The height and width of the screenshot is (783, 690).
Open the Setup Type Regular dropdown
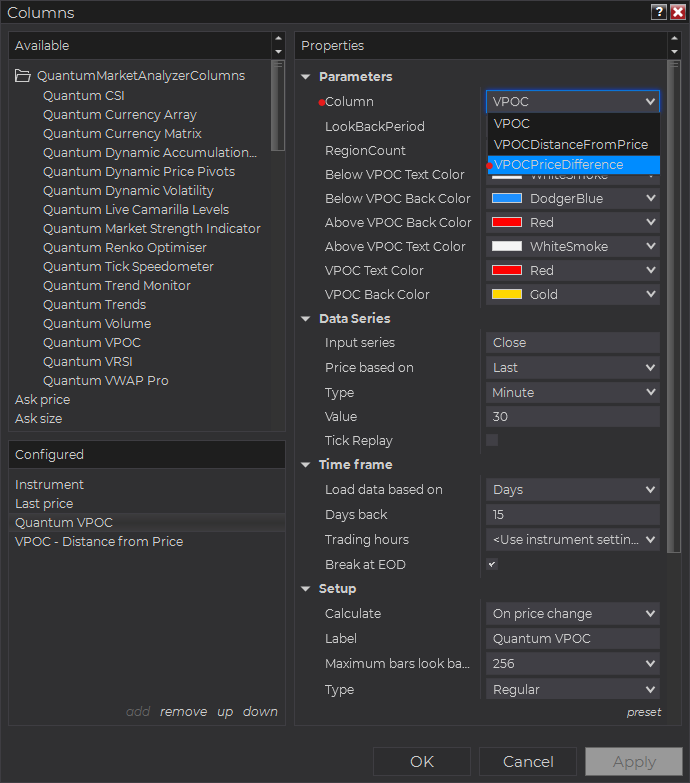[573, 690]
